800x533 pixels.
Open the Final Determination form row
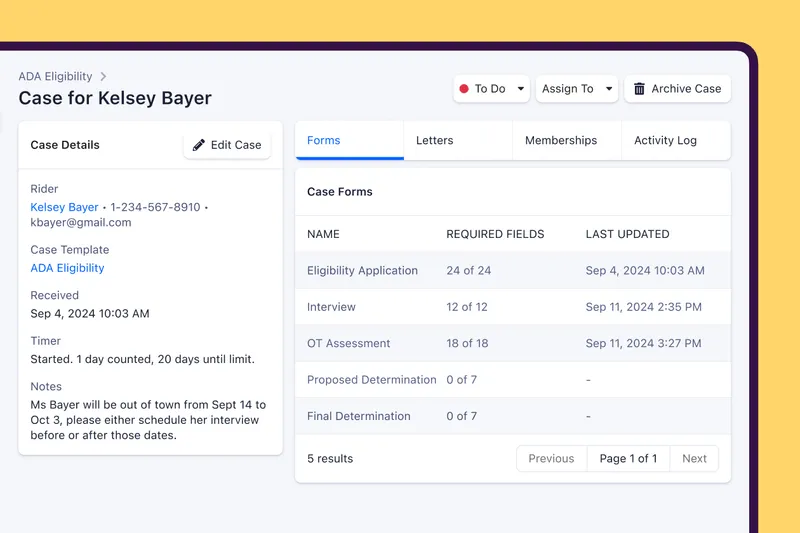tap(358, 416)
